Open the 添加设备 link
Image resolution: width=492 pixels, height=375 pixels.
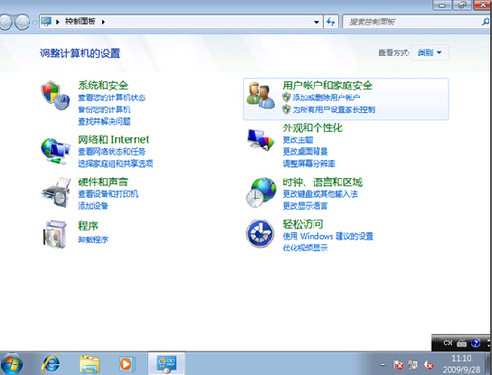click(93, 206)
